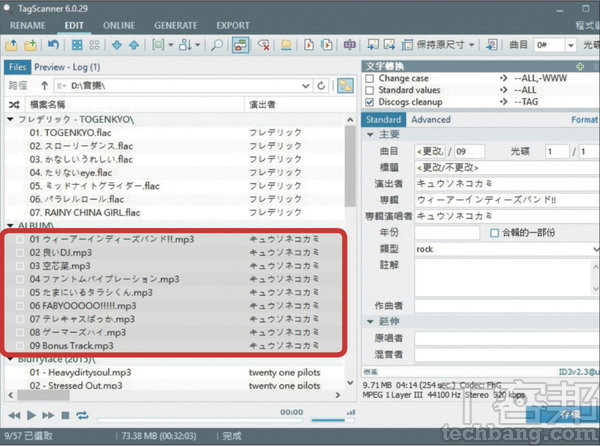The image size is (600, 446).
Task: Switch to the RENAME tab
Action: (28, 26)
